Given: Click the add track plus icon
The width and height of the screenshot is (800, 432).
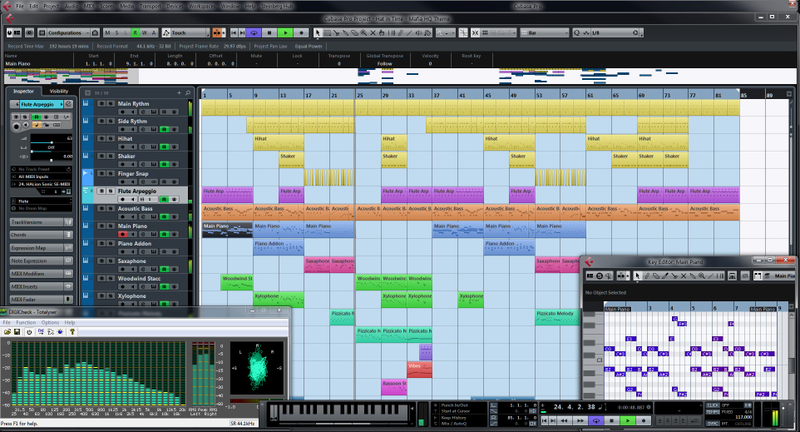Looking at the screenshot, I should coord(179,93).
